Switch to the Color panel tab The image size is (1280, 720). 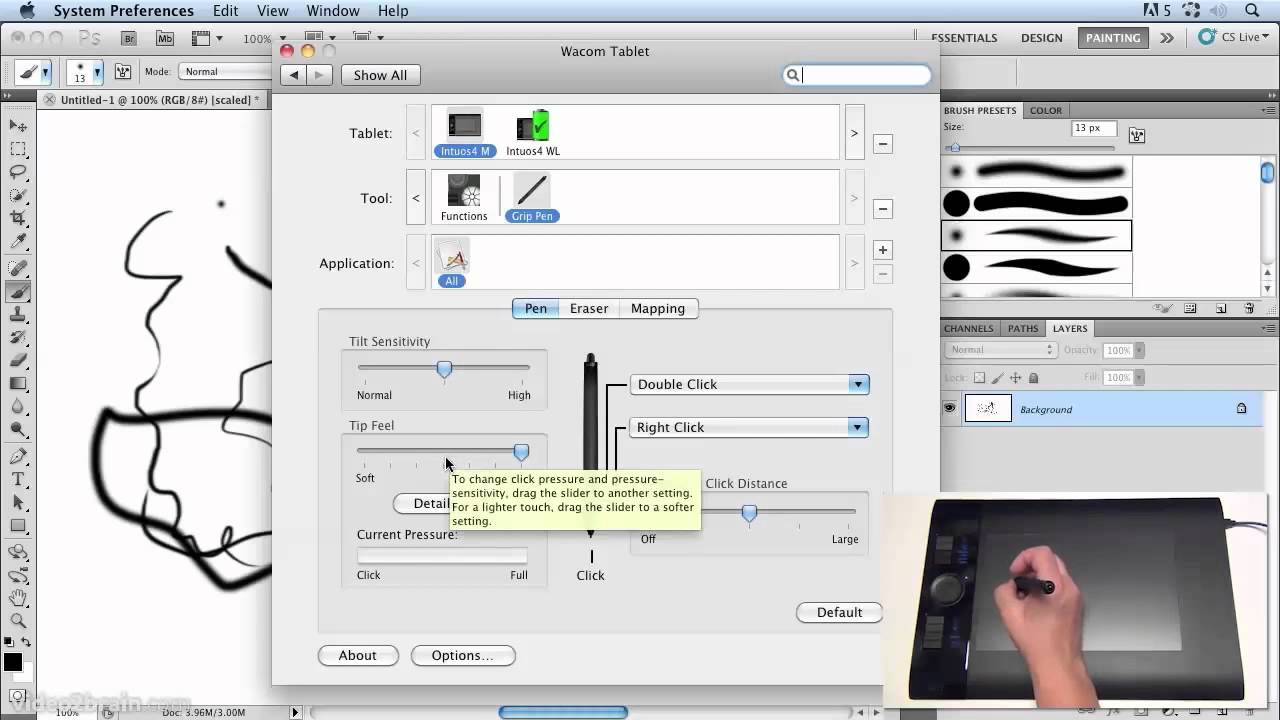click(1046, 110)
